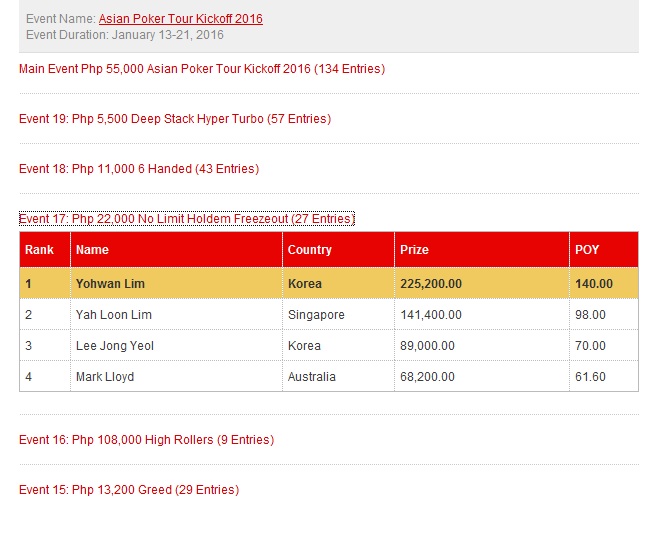
Task: Select winner Yohwan Lim's name cell
Action: [110, 284]
